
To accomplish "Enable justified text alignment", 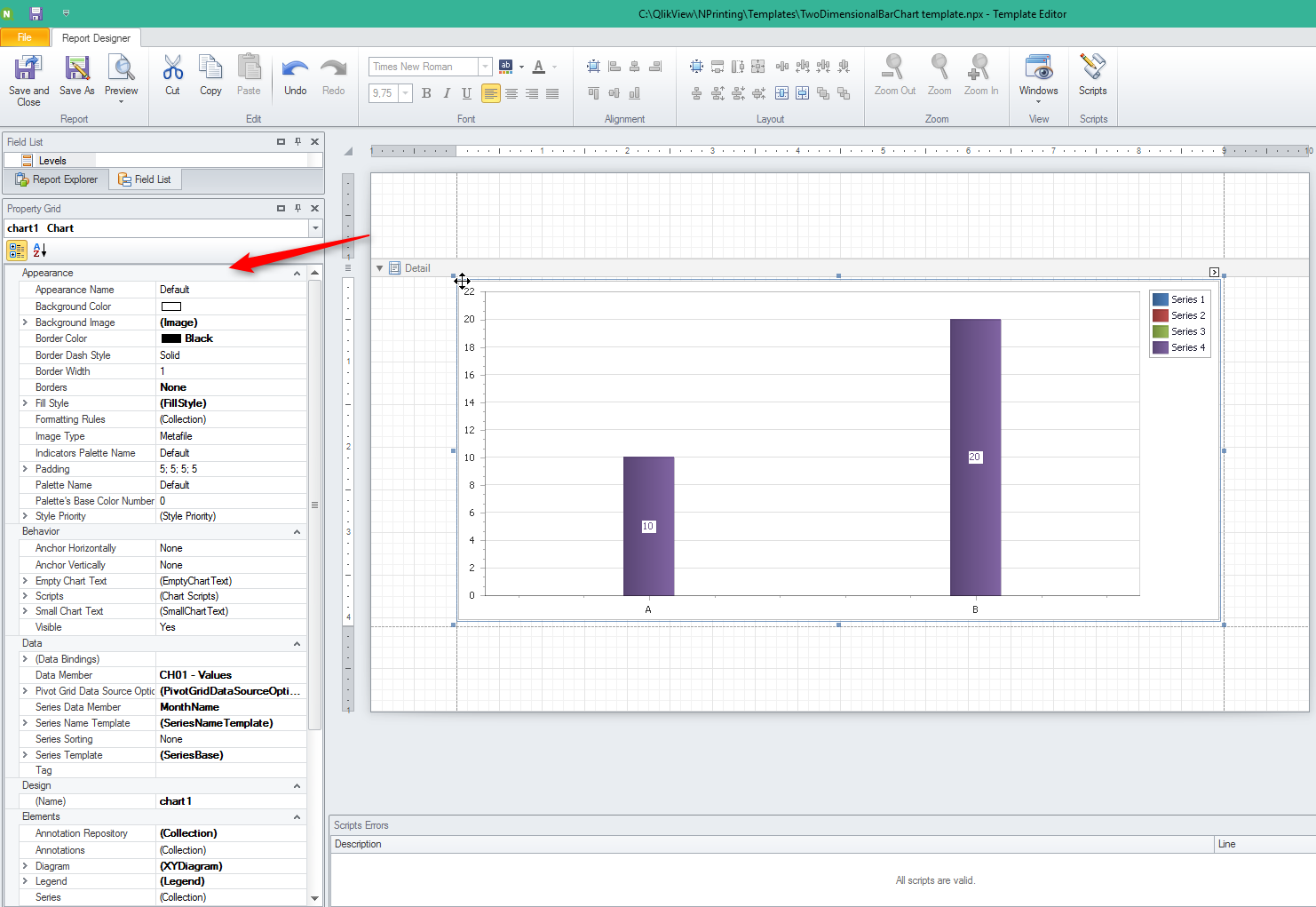I will (x=552, y=93).
